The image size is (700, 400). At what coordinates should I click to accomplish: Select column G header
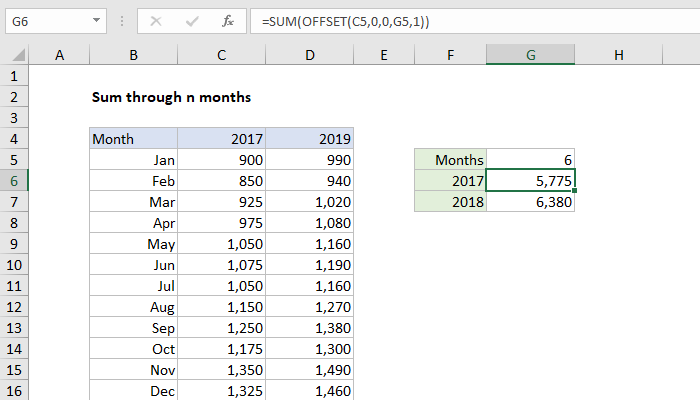point(531,57)
